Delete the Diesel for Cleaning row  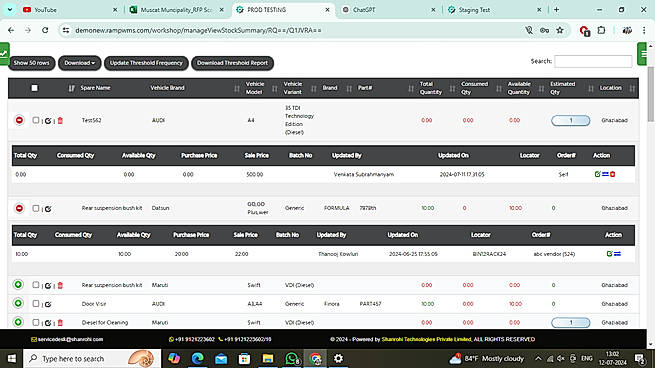60,322
